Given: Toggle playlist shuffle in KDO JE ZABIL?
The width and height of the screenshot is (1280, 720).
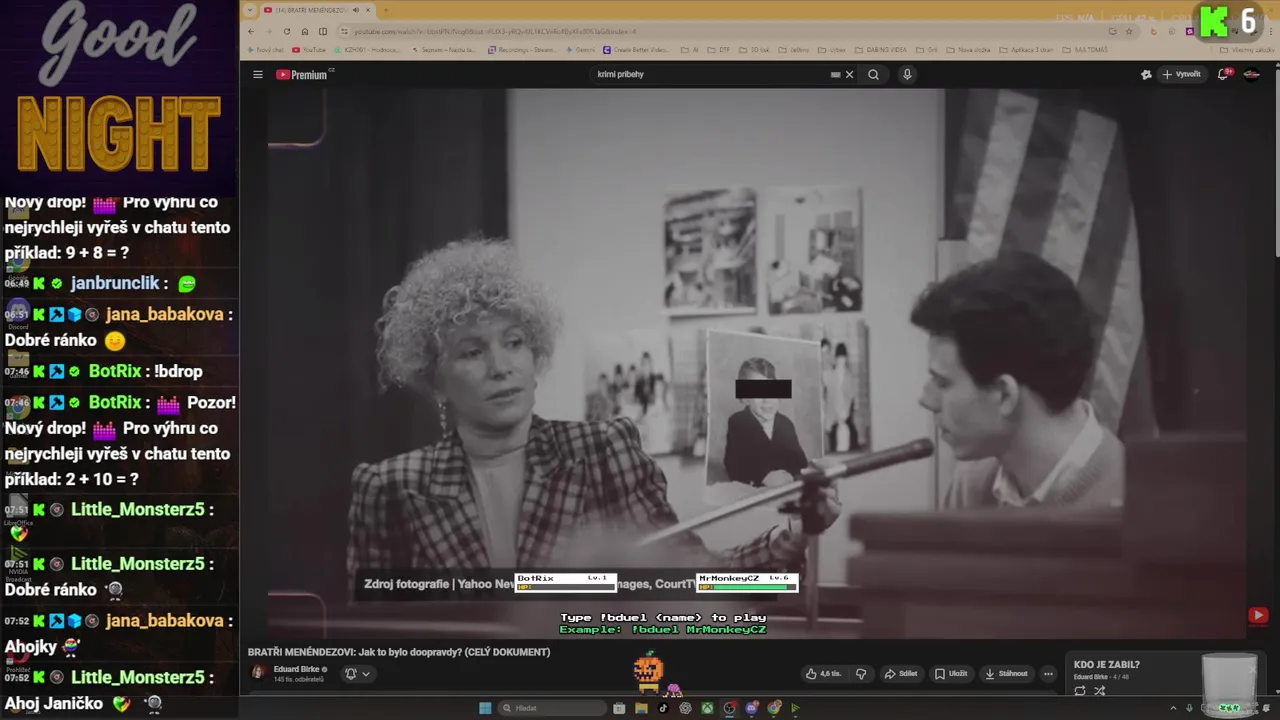Looking at the screenshot, I should click(1099, 691).
